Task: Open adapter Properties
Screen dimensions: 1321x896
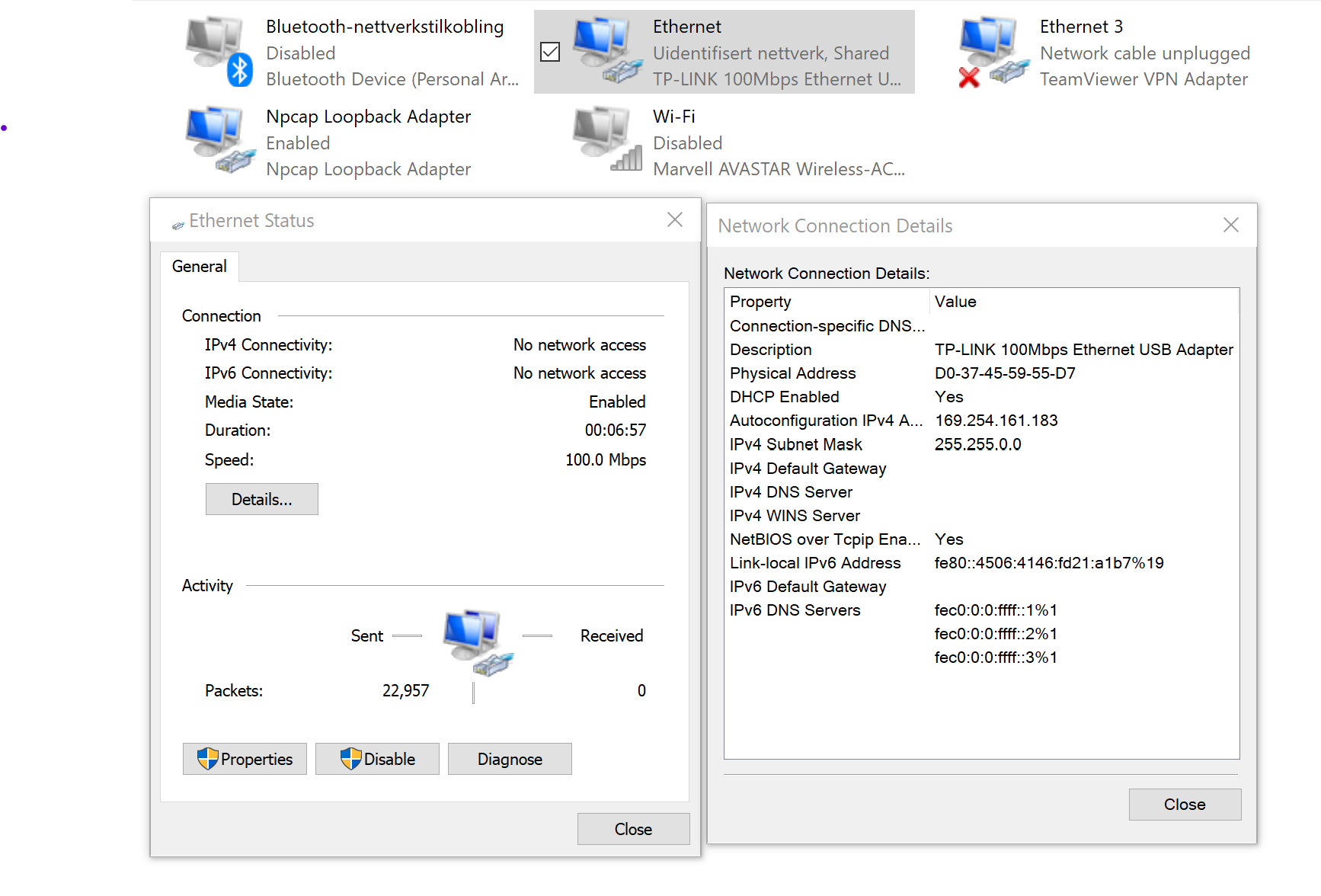Action: click(x=245, y=759)
